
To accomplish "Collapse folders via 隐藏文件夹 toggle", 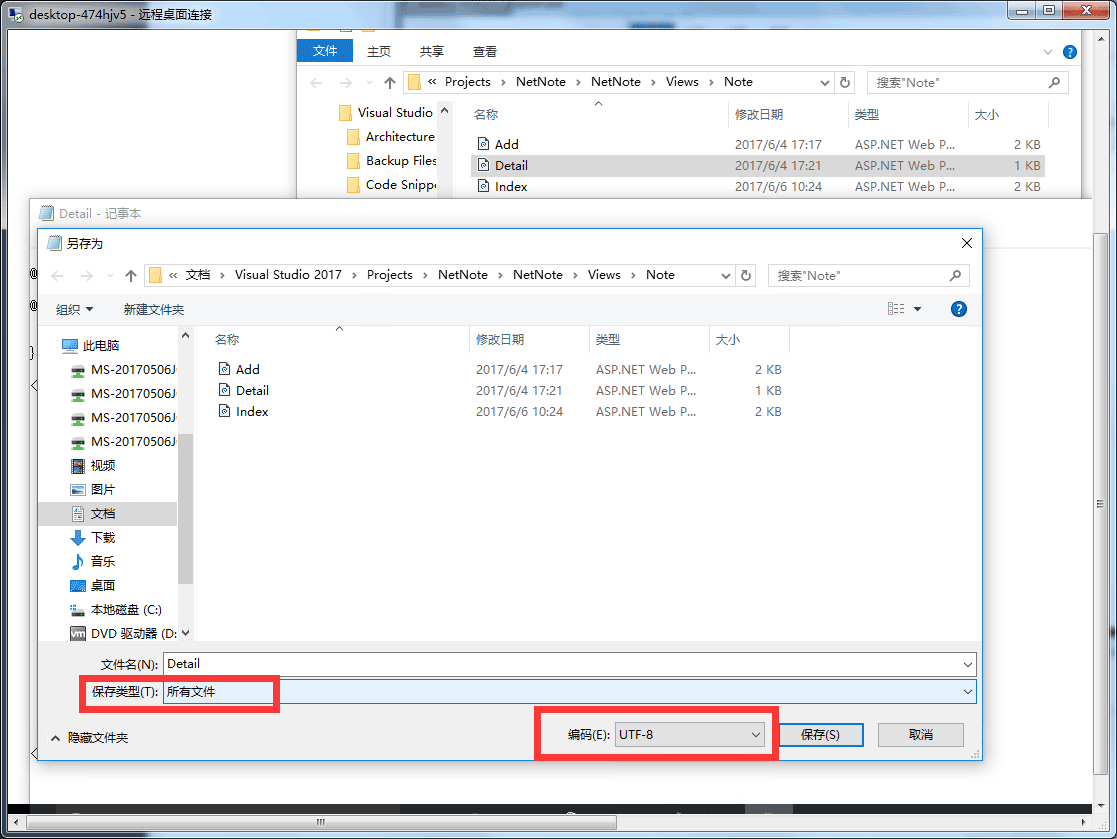I will click(x=90, y=737).
